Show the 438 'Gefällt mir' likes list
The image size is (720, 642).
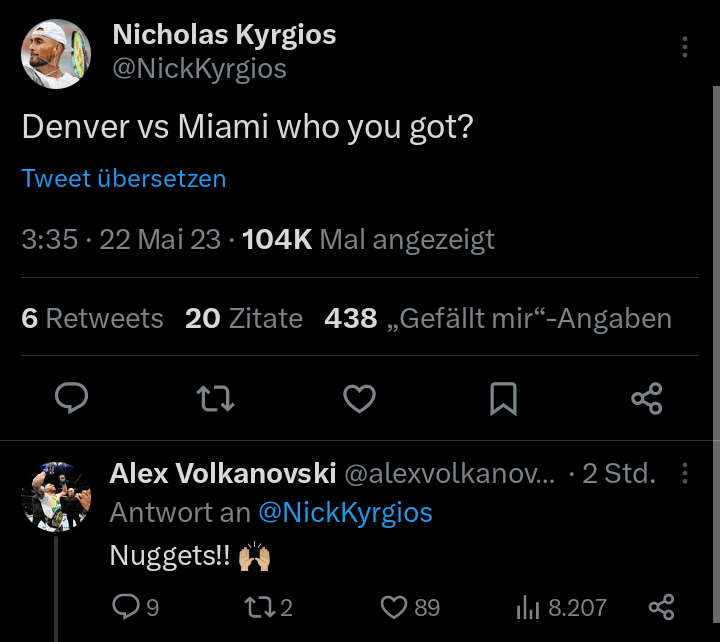coord(498,318)
